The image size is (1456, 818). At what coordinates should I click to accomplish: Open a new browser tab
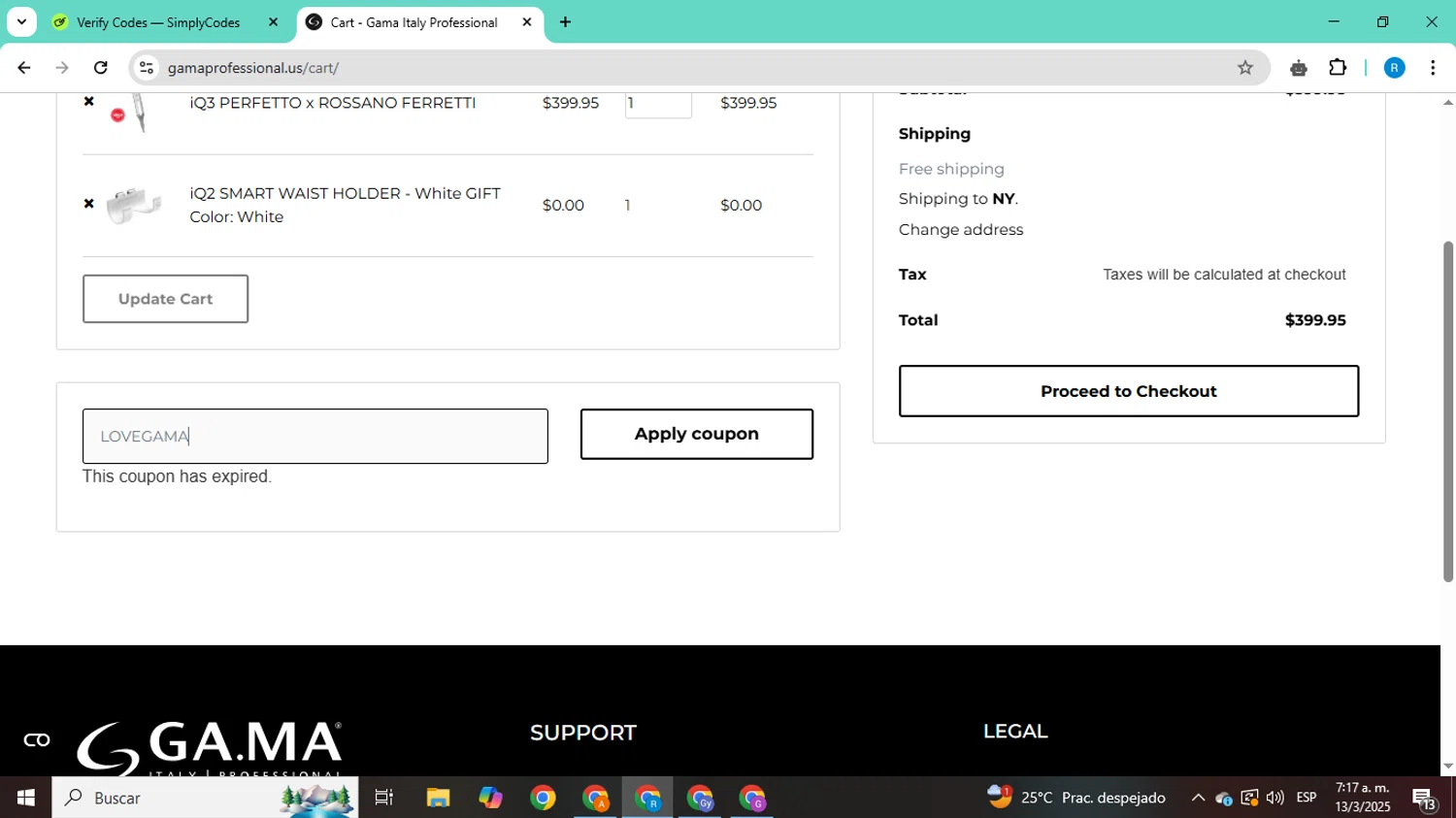tap(565, 22)
